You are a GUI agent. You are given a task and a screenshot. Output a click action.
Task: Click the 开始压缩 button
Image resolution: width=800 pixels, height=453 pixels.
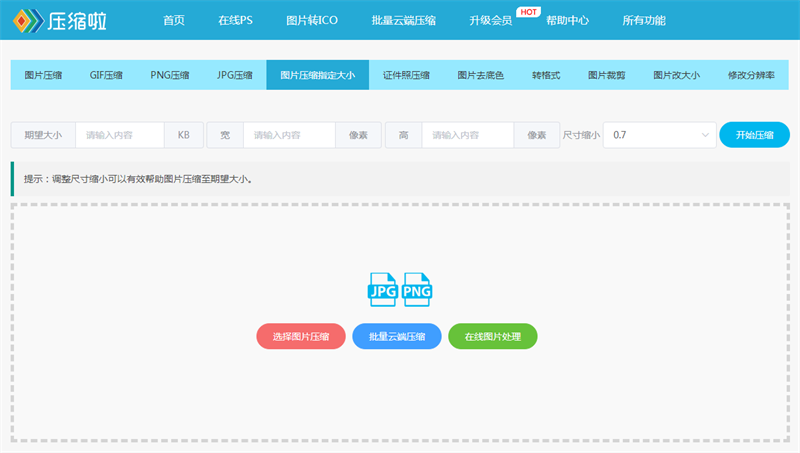(755, 135)
